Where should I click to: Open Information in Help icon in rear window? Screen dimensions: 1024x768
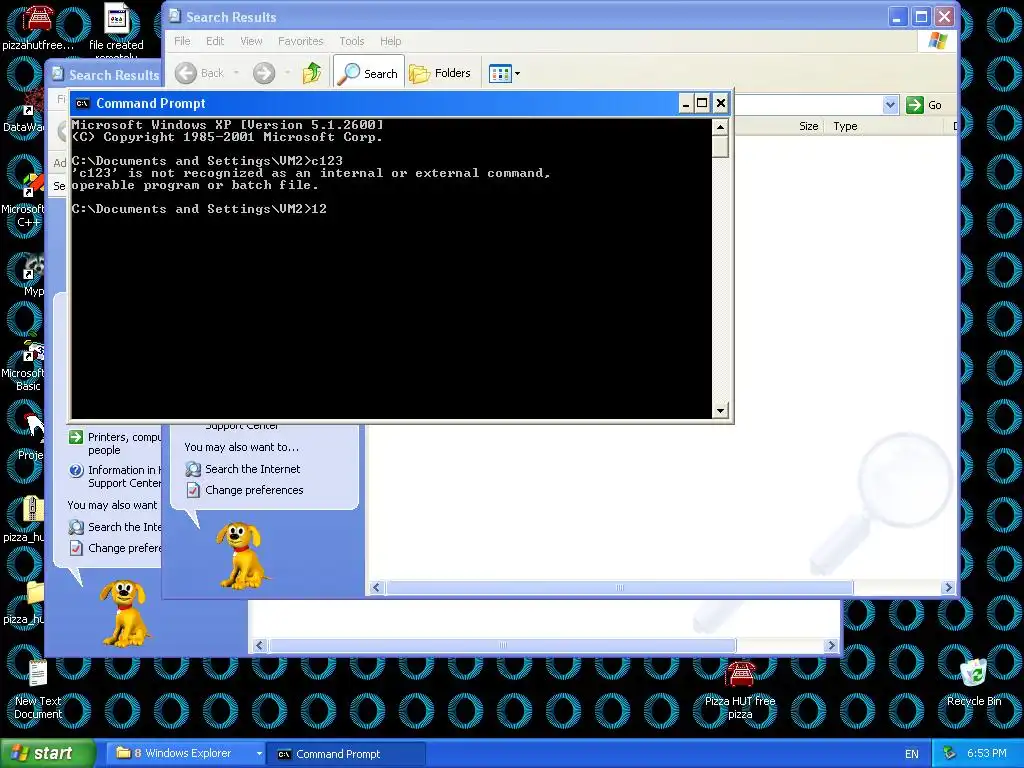tap(76, 470)
